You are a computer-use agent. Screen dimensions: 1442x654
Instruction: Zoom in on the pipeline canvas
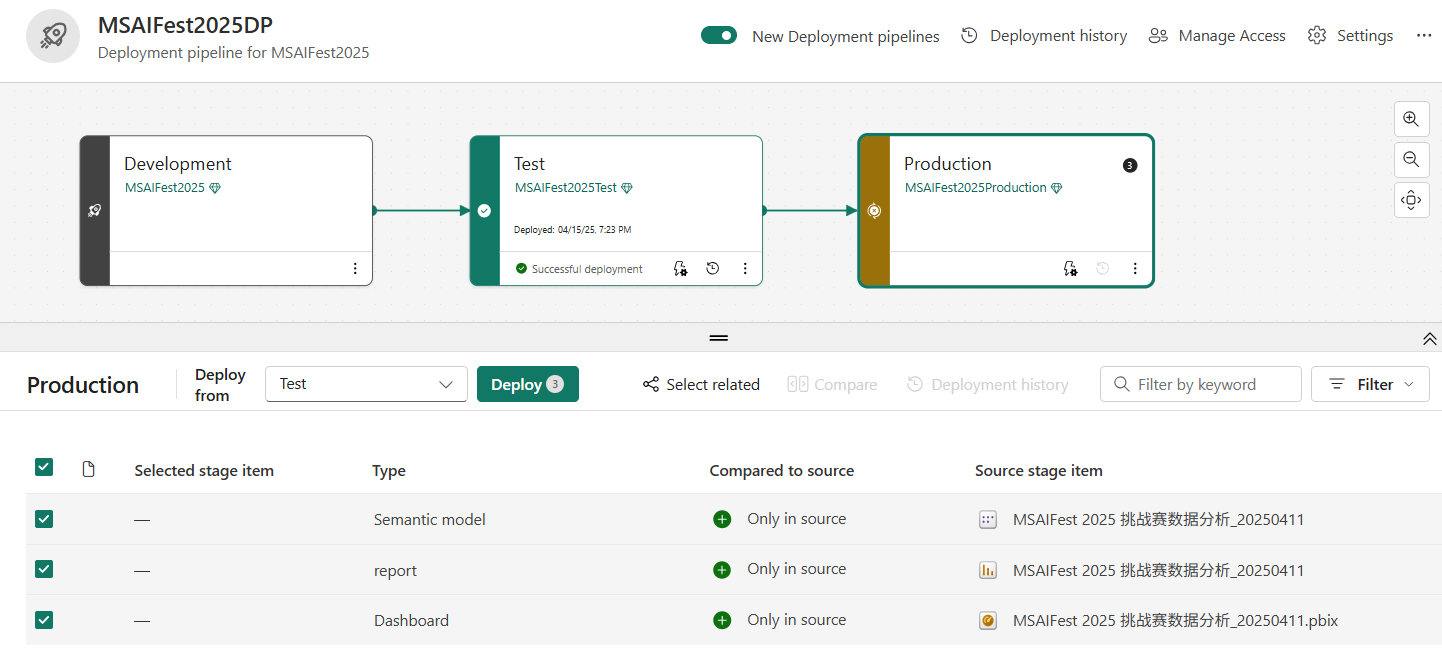[x=1411, y=119]
